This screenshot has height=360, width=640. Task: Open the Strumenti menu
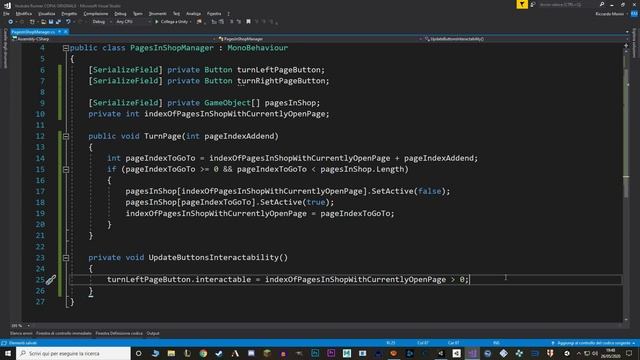[158, 13]
